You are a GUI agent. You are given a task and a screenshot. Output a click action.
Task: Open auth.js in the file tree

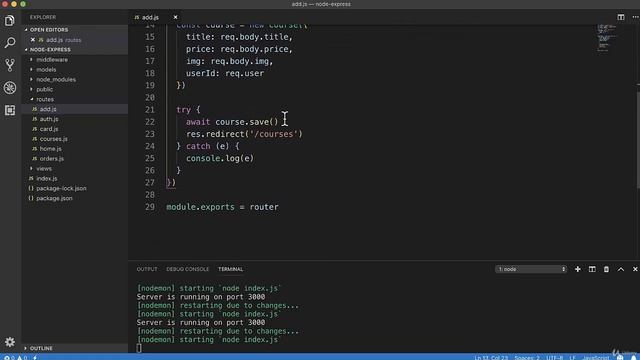pos(49,119)
